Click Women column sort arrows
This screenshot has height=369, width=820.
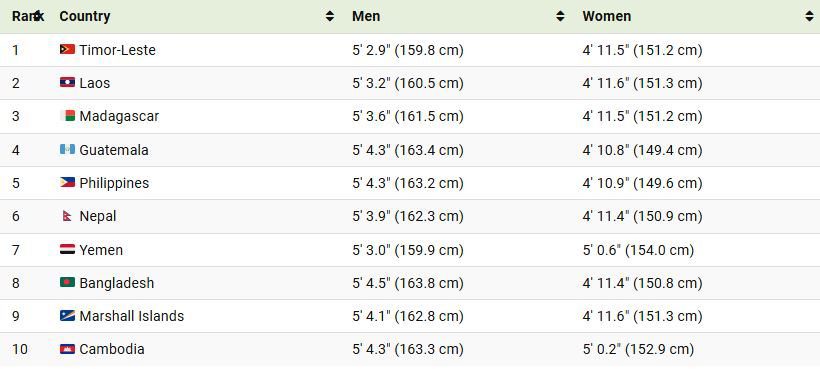[x=809, y=16]
